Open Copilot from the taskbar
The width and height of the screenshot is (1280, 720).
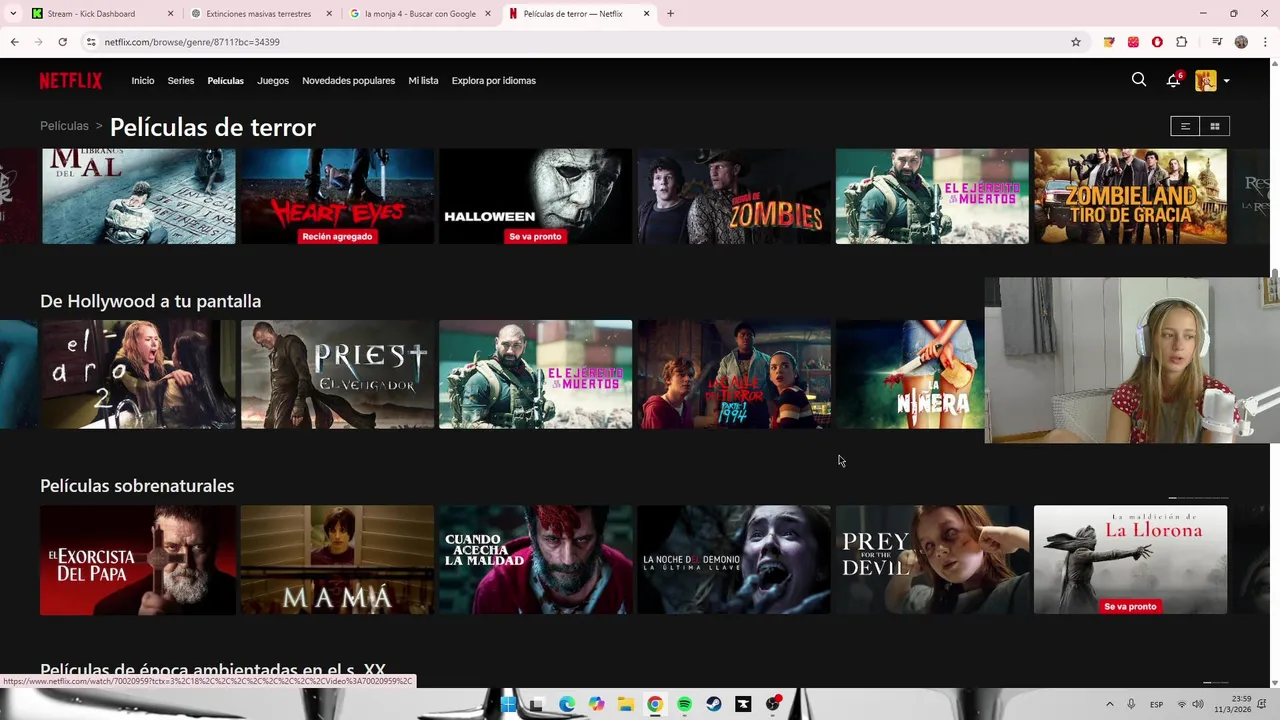pyautogui.click(x=597, y=704)
